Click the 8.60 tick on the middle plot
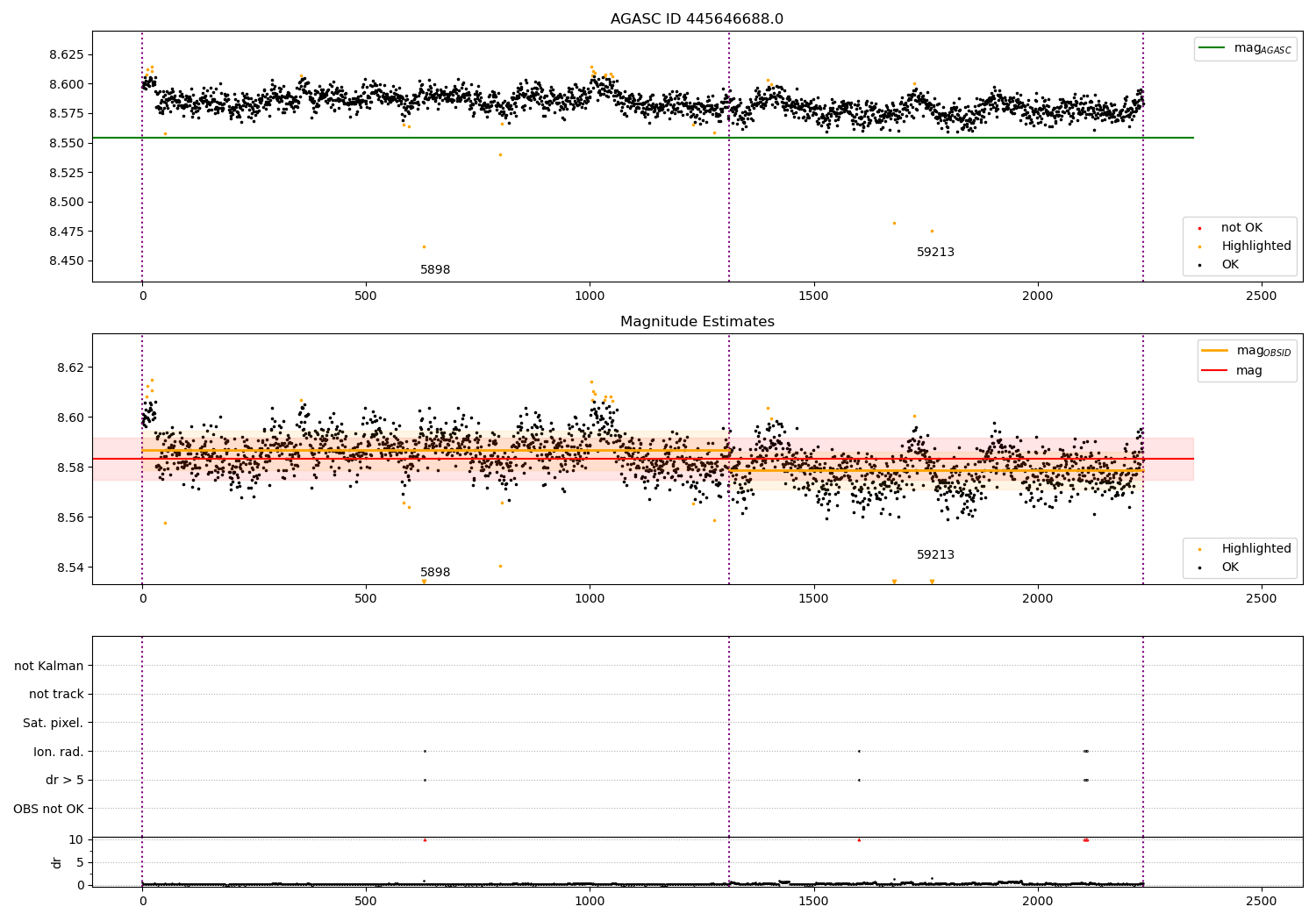 click(x=70, y=418)
